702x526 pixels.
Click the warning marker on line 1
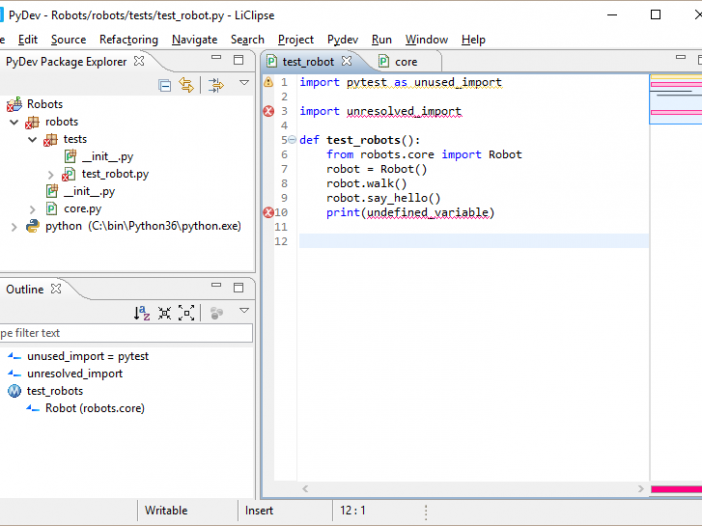(x=268, y=82)
